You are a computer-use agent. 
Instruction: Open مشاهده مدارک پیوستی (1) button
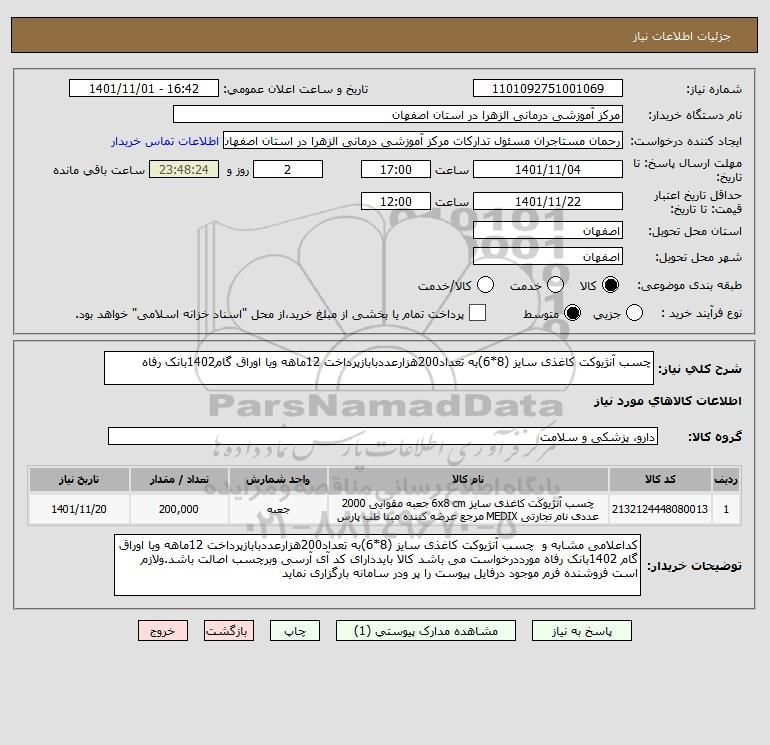click(426, 631)
